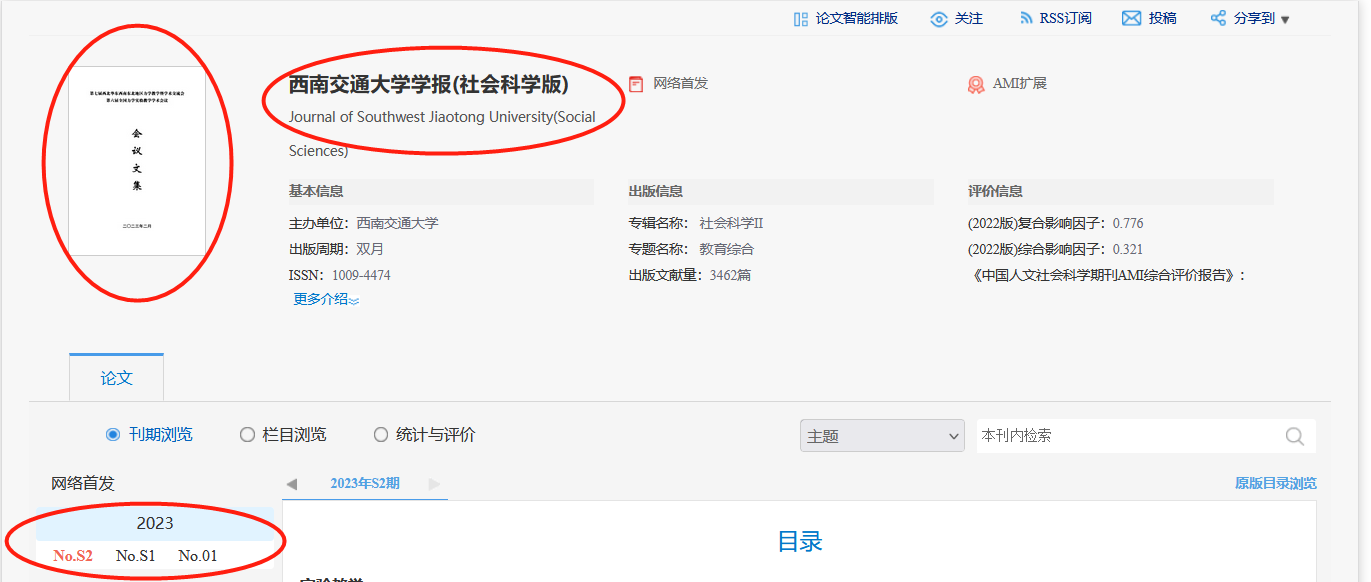Click the journal title 西南交通大学学报(社会科学版)

pyautogui.click(x=429, y=85)
